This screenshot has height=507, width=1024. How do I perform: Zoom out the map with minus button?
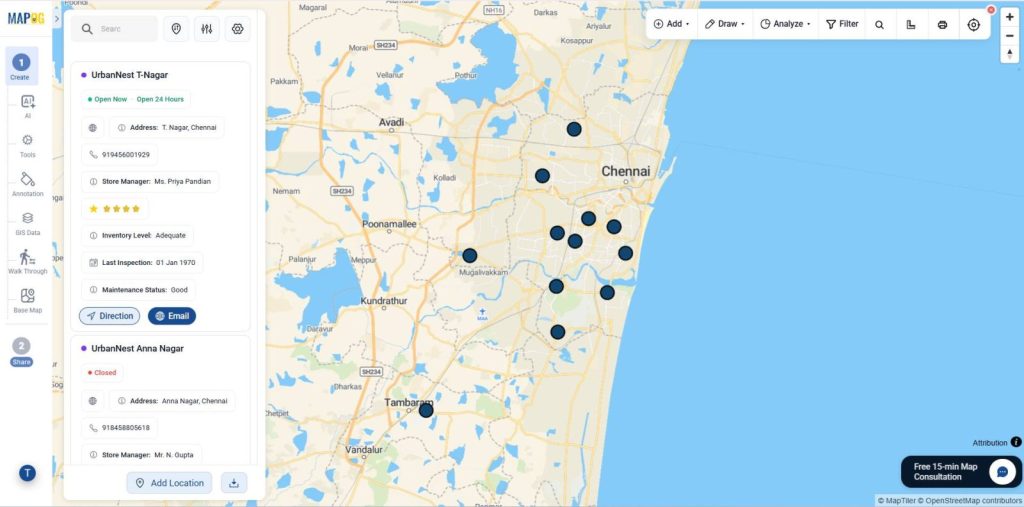click(1010, 36)
